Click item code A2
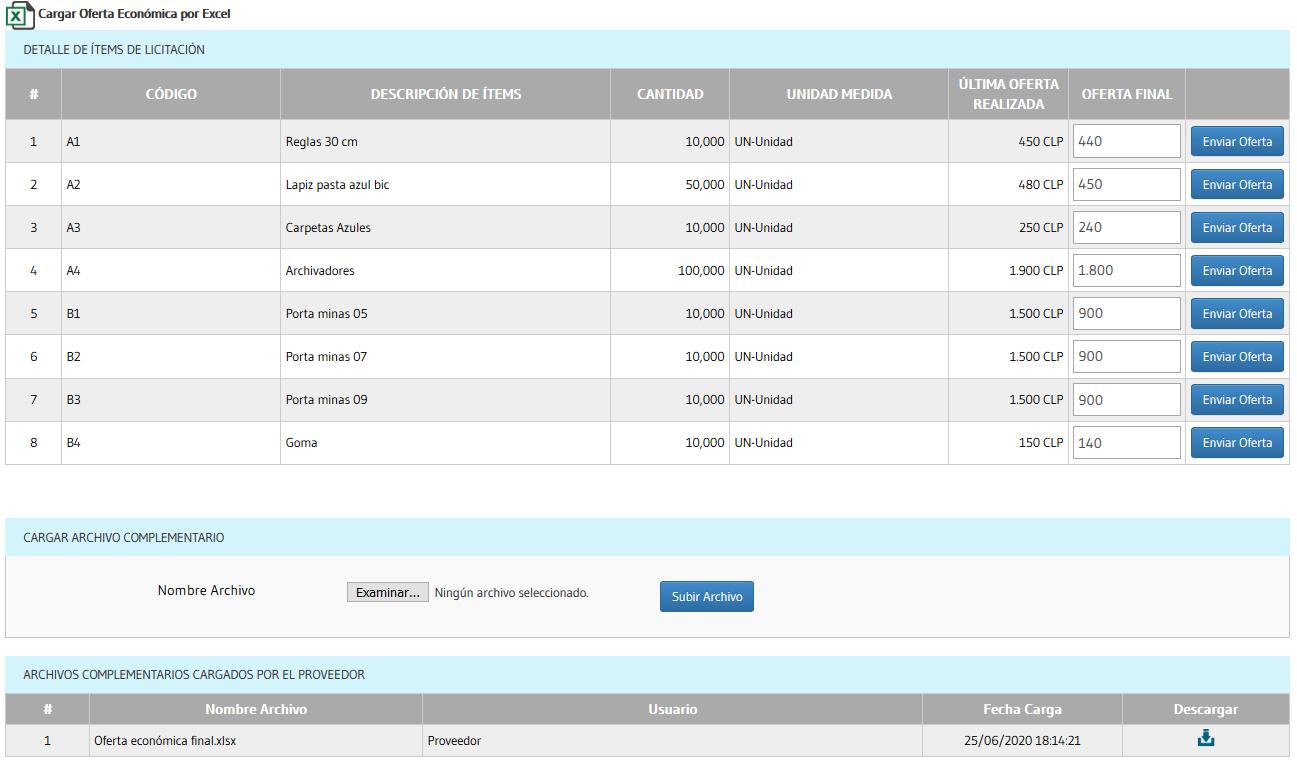1297x765 pixels. tap(74, 185)
